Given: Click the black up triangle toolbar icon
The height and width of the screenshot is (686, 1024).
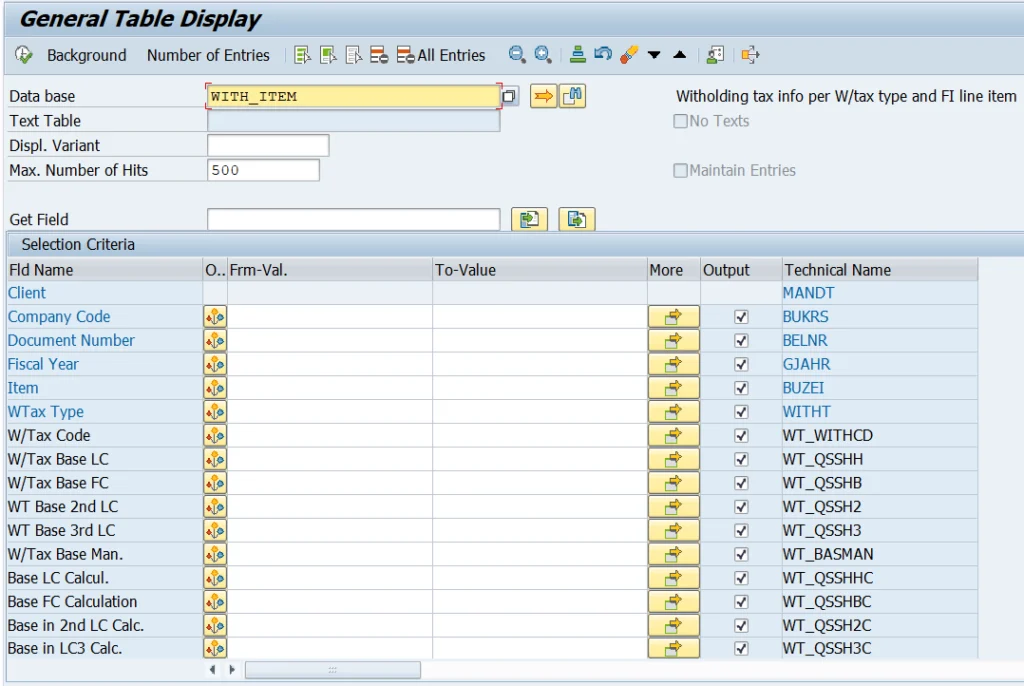Looking at the screenshot, I should [679, 55].
